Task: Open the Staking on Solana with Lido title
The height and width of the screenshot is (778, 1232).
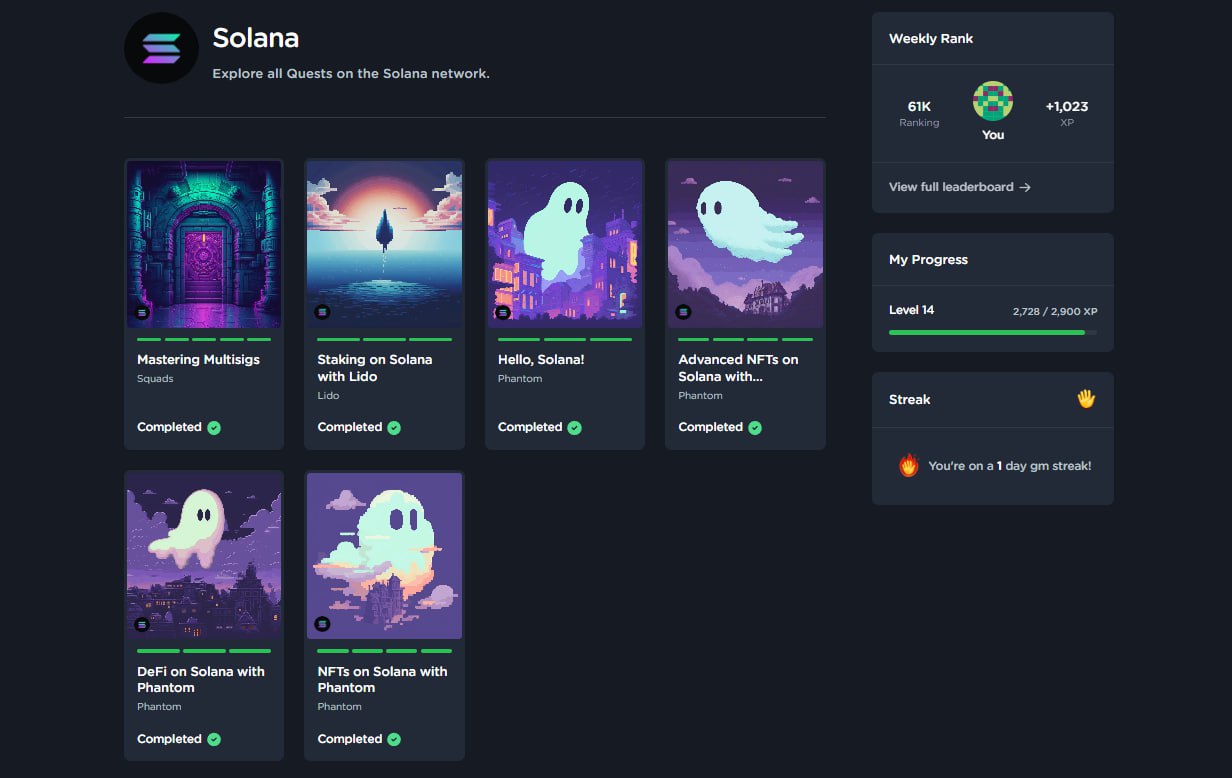Action: [375, 368]
